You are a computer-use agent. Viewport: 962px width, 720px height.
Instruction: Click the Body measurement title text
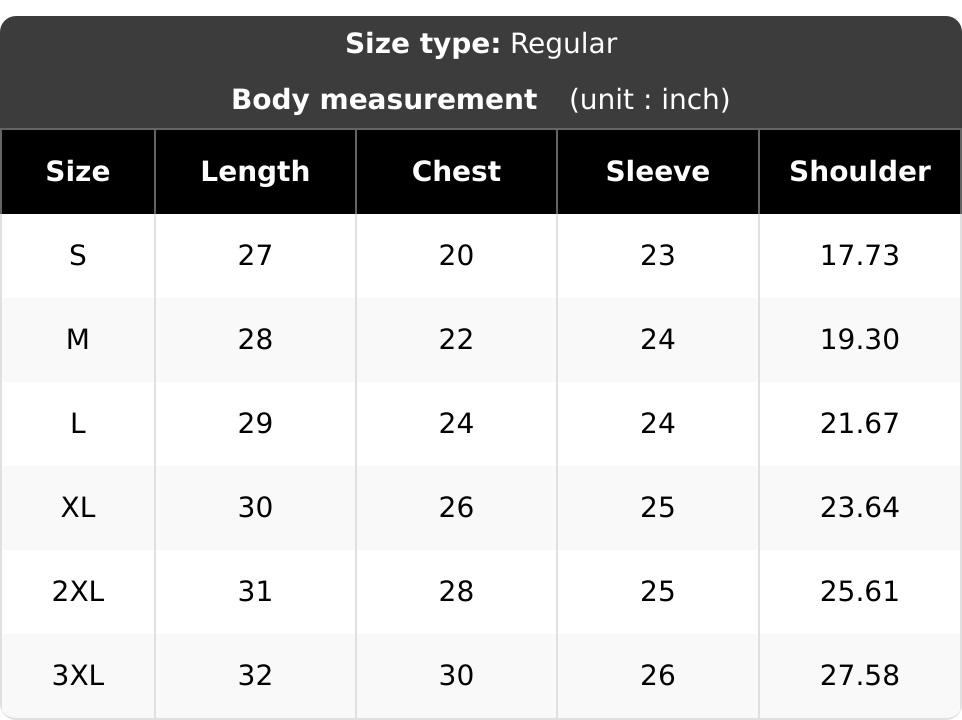point(384,100)
